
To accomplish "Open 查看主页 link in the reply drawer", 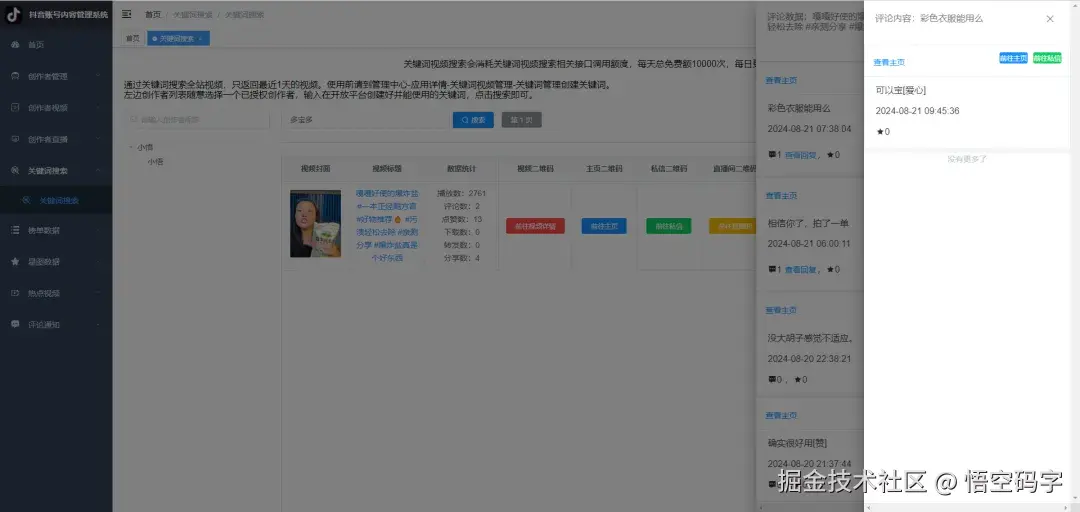I will click(x=889, y=62).
